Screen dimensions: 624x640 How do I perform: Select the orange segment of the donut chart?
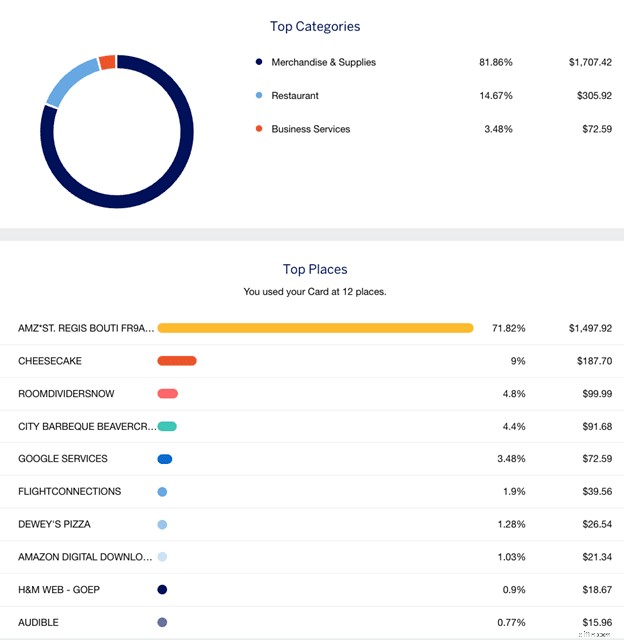click(x=107, y=62)
